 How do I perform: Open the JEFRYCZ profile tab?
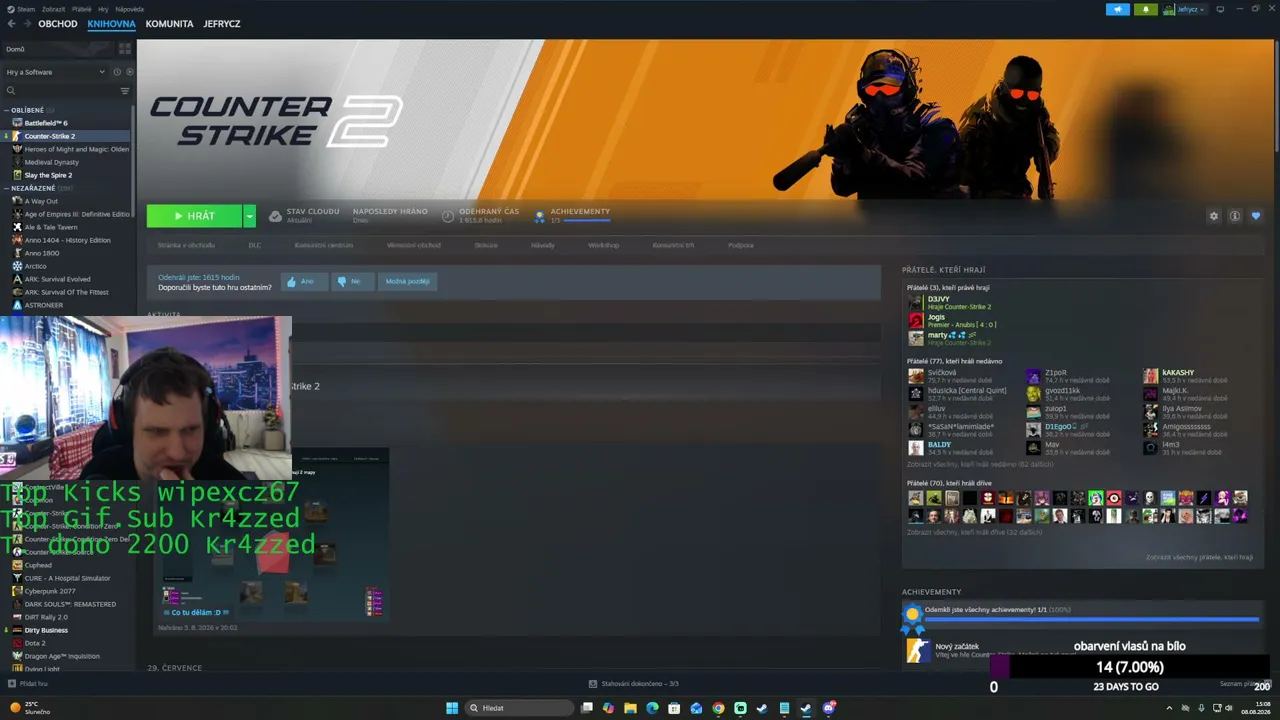222,23
